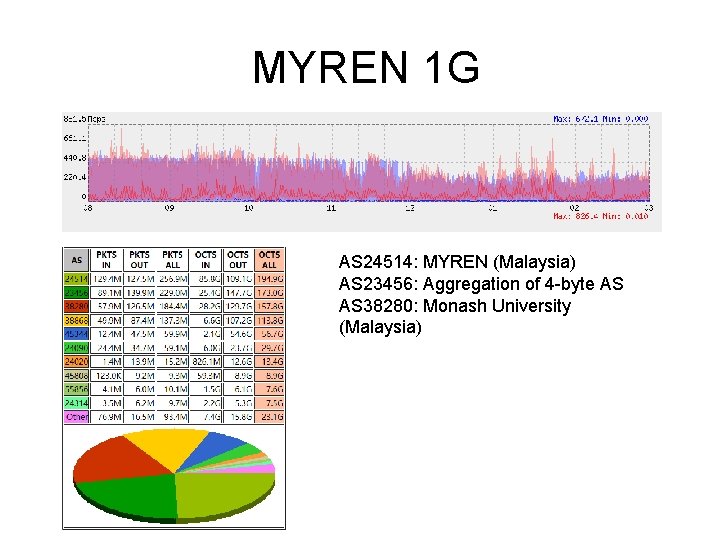This screenshot has height=540, width=720.
Task: Select the PKTS IN column header
Action: (107, 260)
